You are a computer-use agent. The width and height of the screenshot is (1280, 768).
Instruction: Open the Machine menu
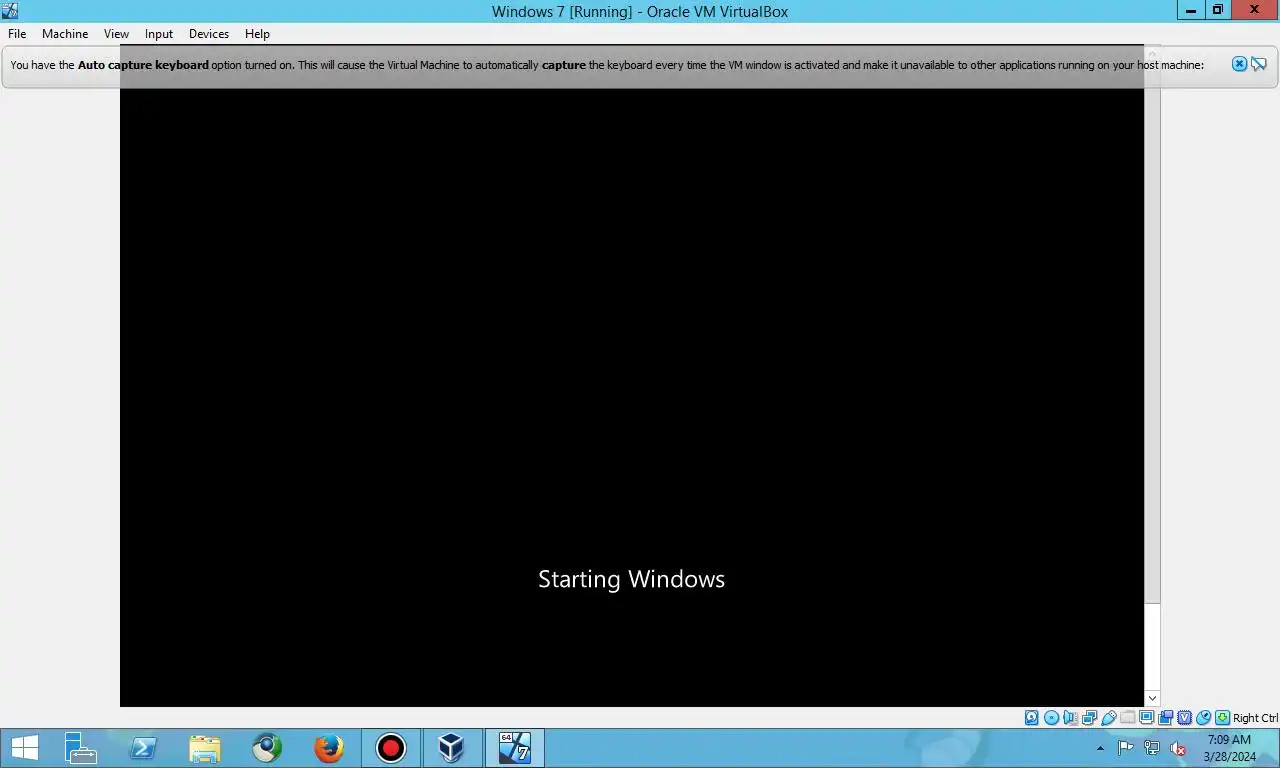(65, 33)
